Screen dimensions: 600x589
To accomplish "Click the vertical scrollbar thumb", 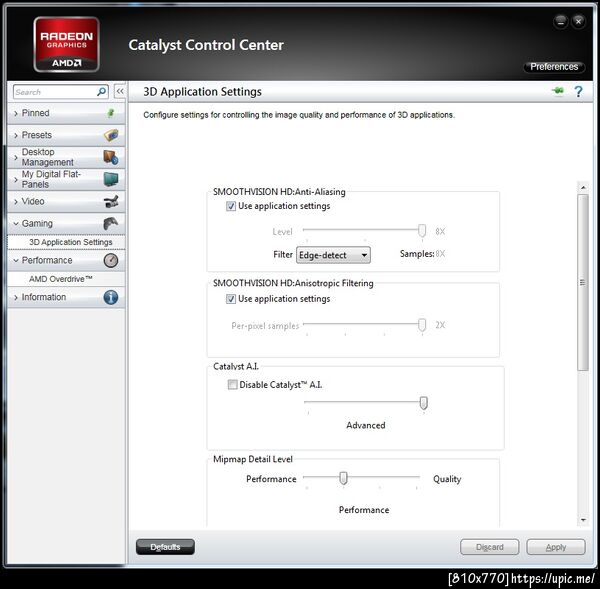I will 583,282.
